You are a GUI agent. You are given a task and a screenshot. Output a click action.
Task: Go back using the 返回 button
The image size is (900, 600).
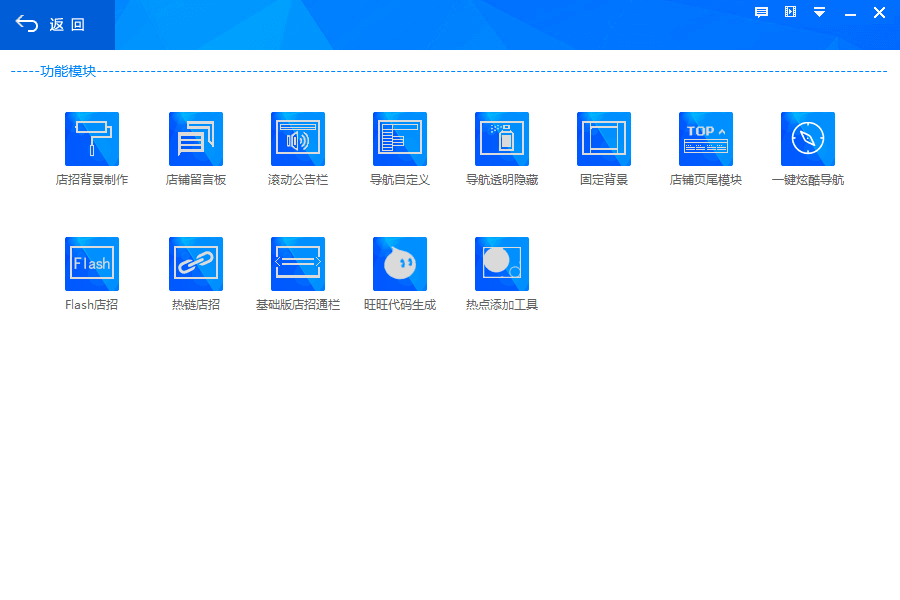[x=52, y=25]
